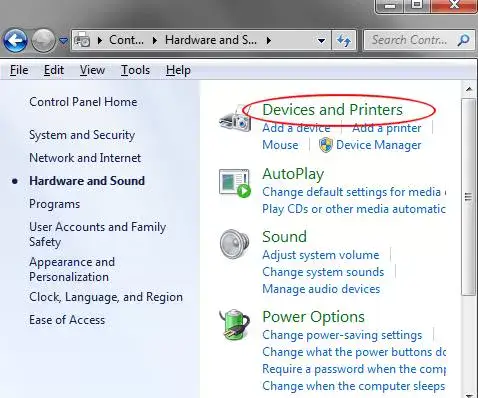This screenshot has height=398, width=478.
Task: Click the Refresh button in address bar
Action: [x=344, y=41]
